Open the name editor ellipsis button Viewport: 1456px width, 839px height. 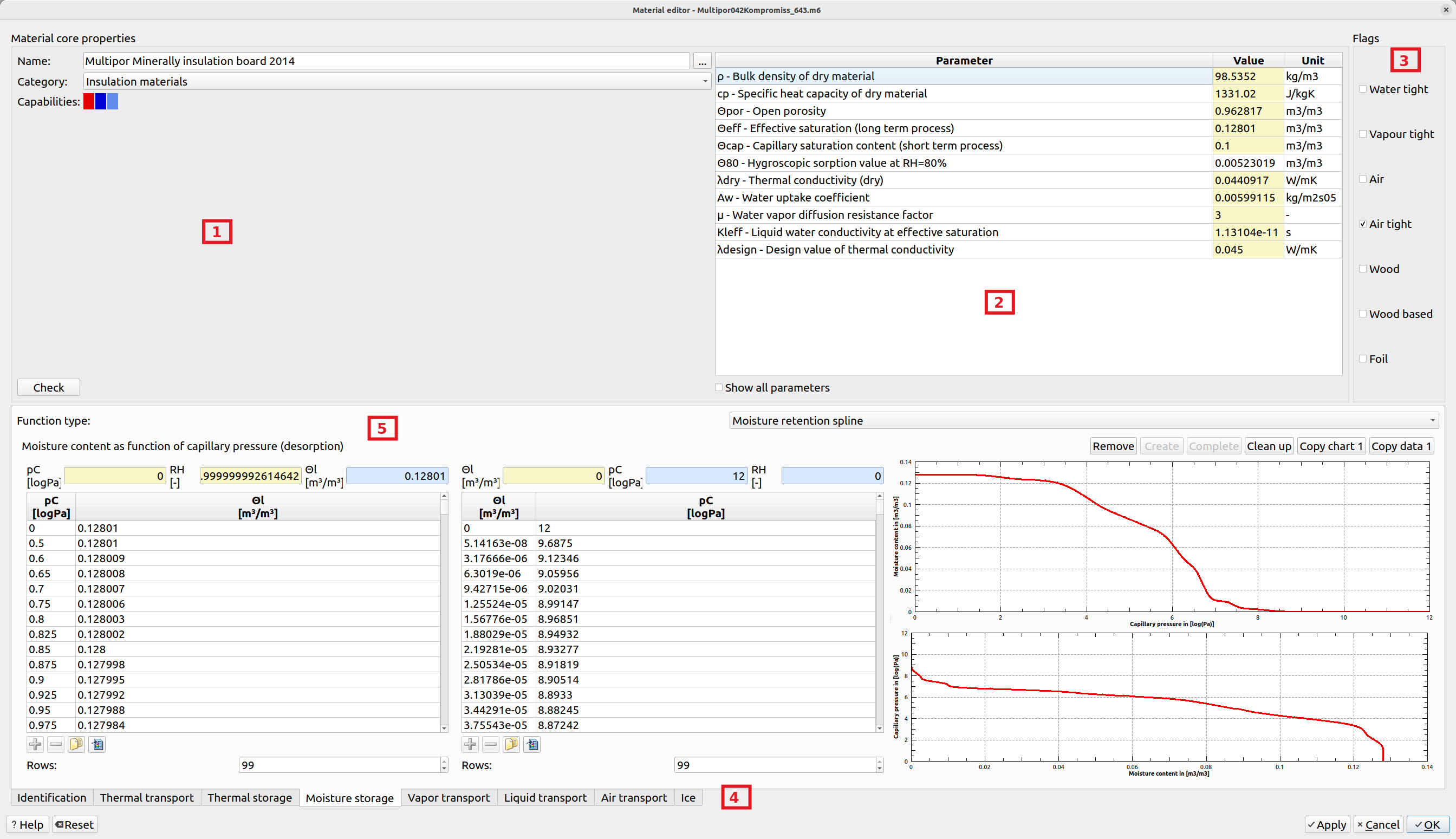[x=702, y=61]
